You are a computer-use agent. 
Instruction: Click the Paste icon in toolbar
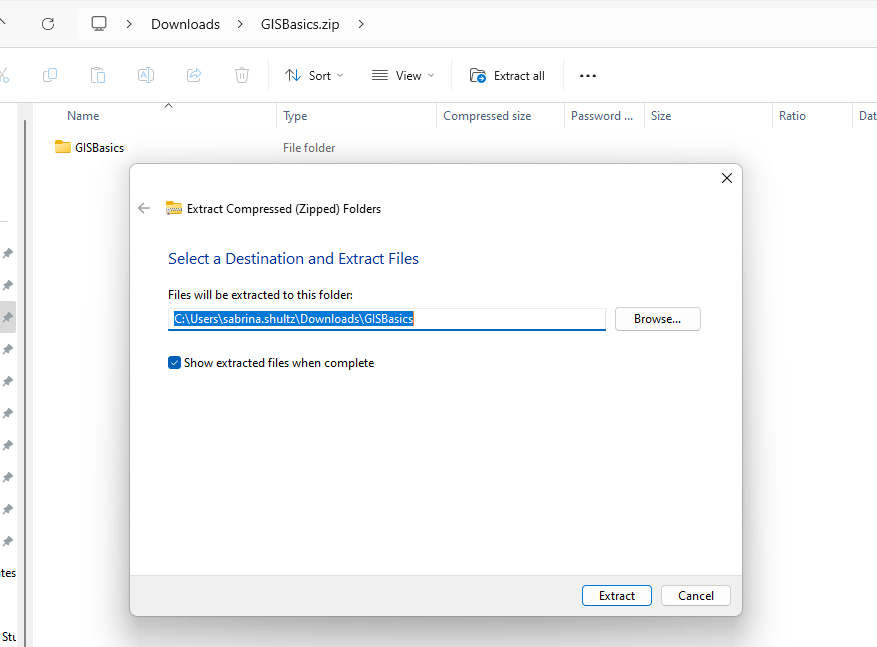click(x=98, y=75)
